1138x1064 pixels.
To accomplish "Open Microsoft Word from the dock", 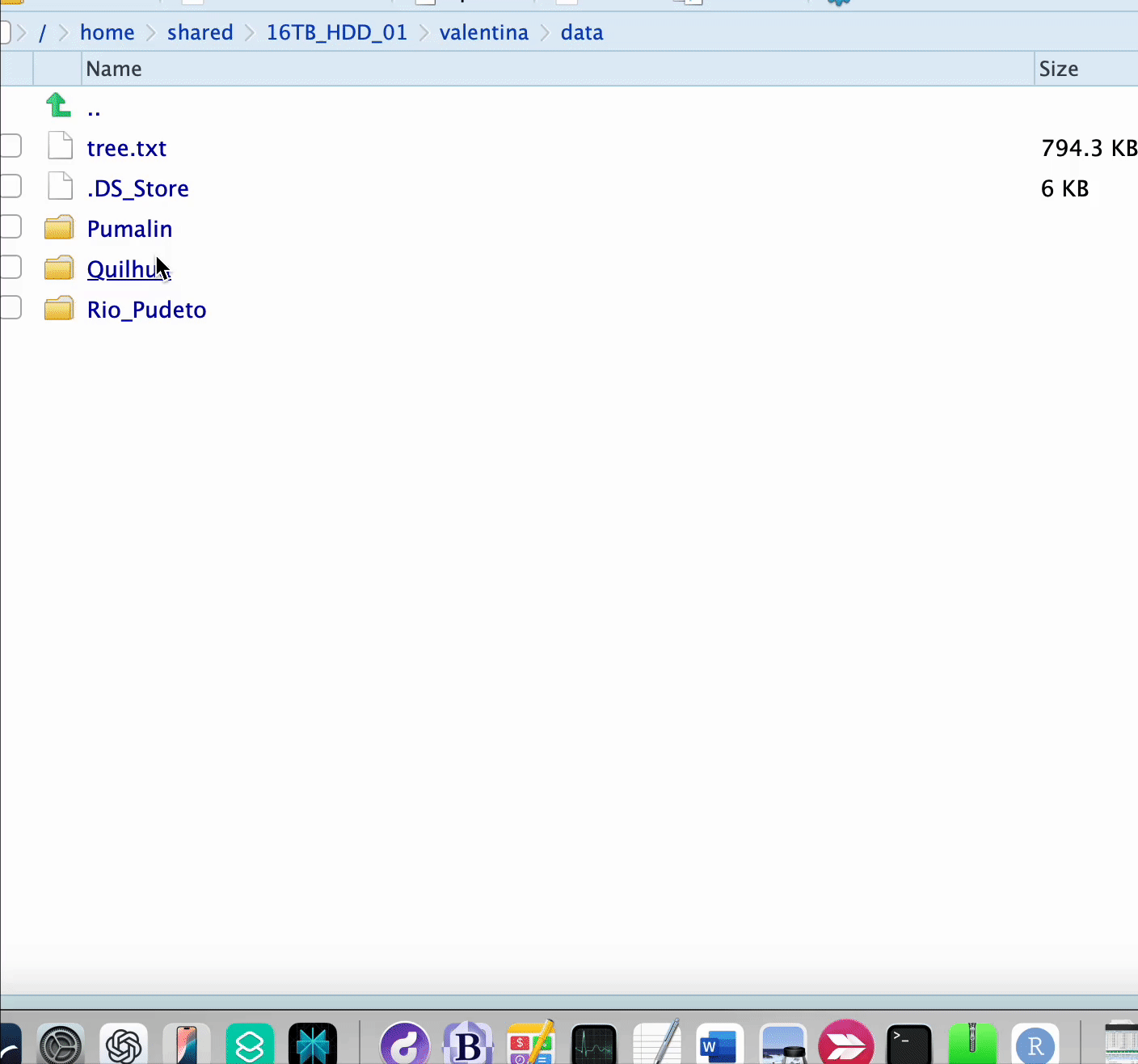I will 719,1045.
